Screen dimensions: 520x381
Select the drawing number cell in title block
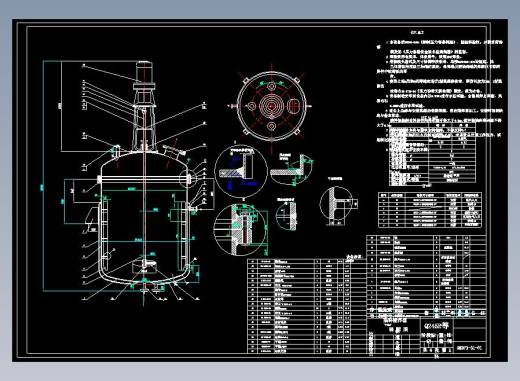(x=469, y=348)
